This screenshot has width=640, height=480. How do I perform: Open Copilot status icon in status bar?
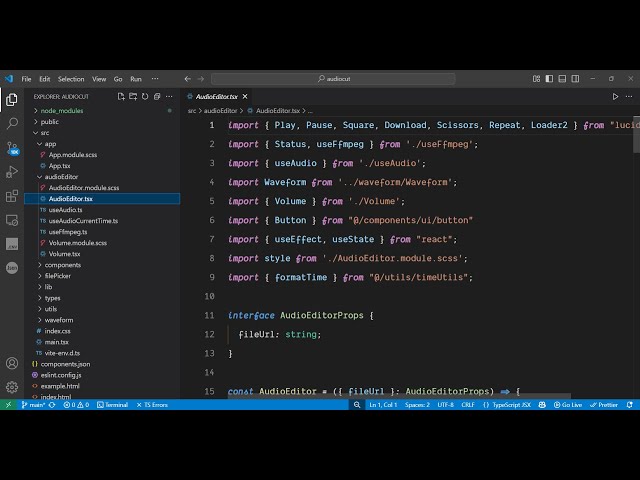[x=542, y=405]
